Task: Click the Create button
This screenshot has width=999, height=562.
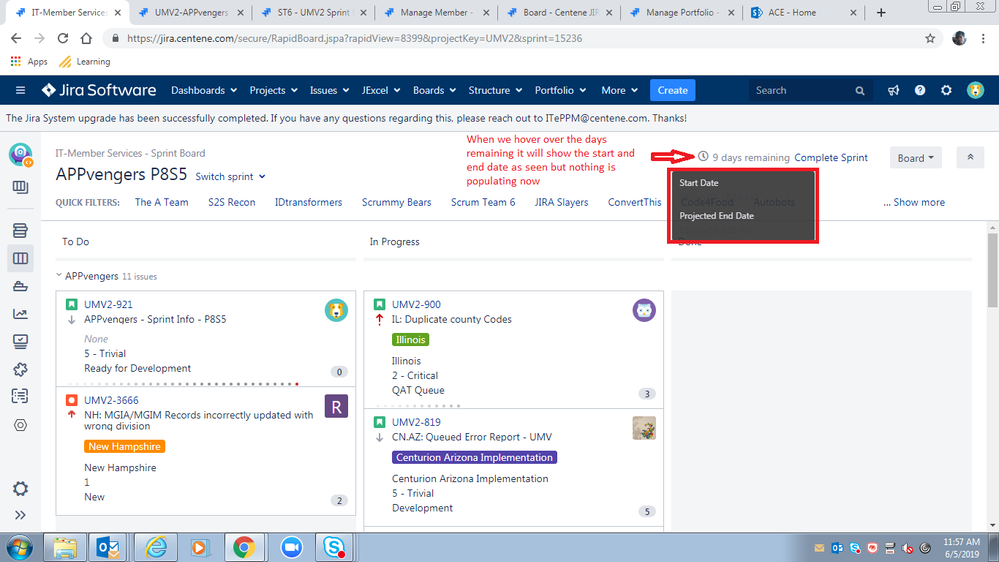Action: pos(672,90)
